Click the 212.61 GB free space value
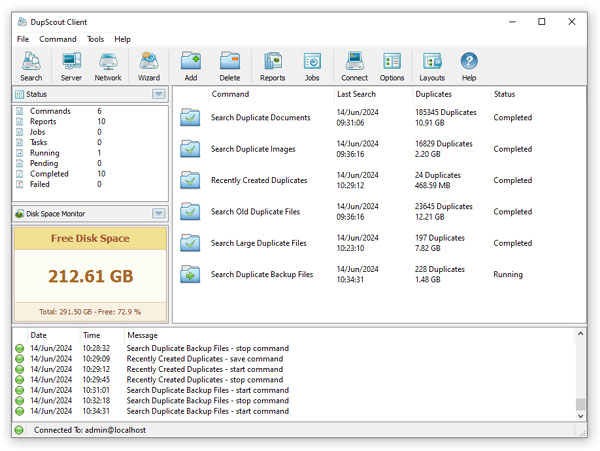This screenshot has width=600, height=451. [91, 276]
